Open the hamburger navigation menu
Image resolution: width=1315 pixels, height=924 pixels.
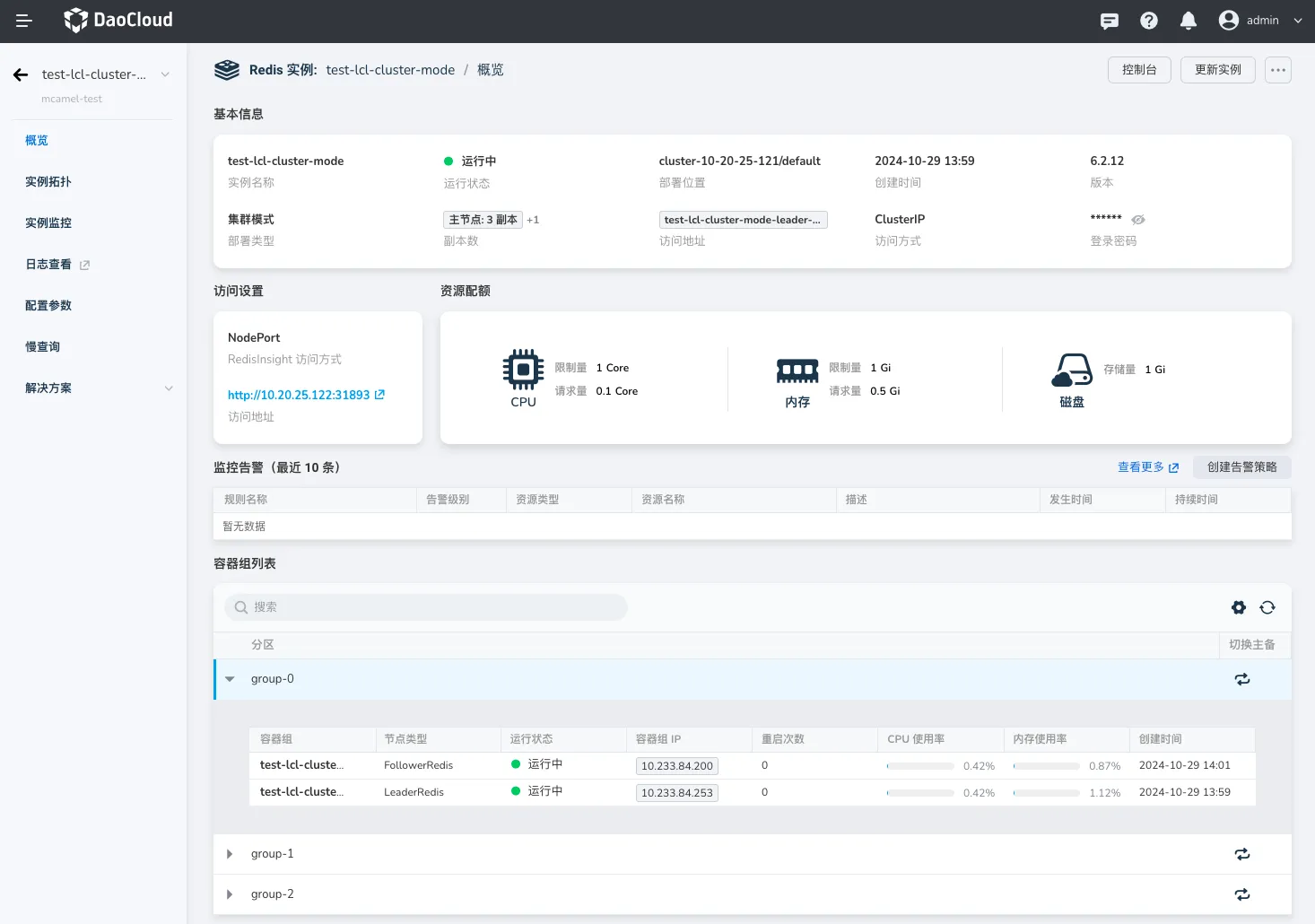[x=24, y=21]
